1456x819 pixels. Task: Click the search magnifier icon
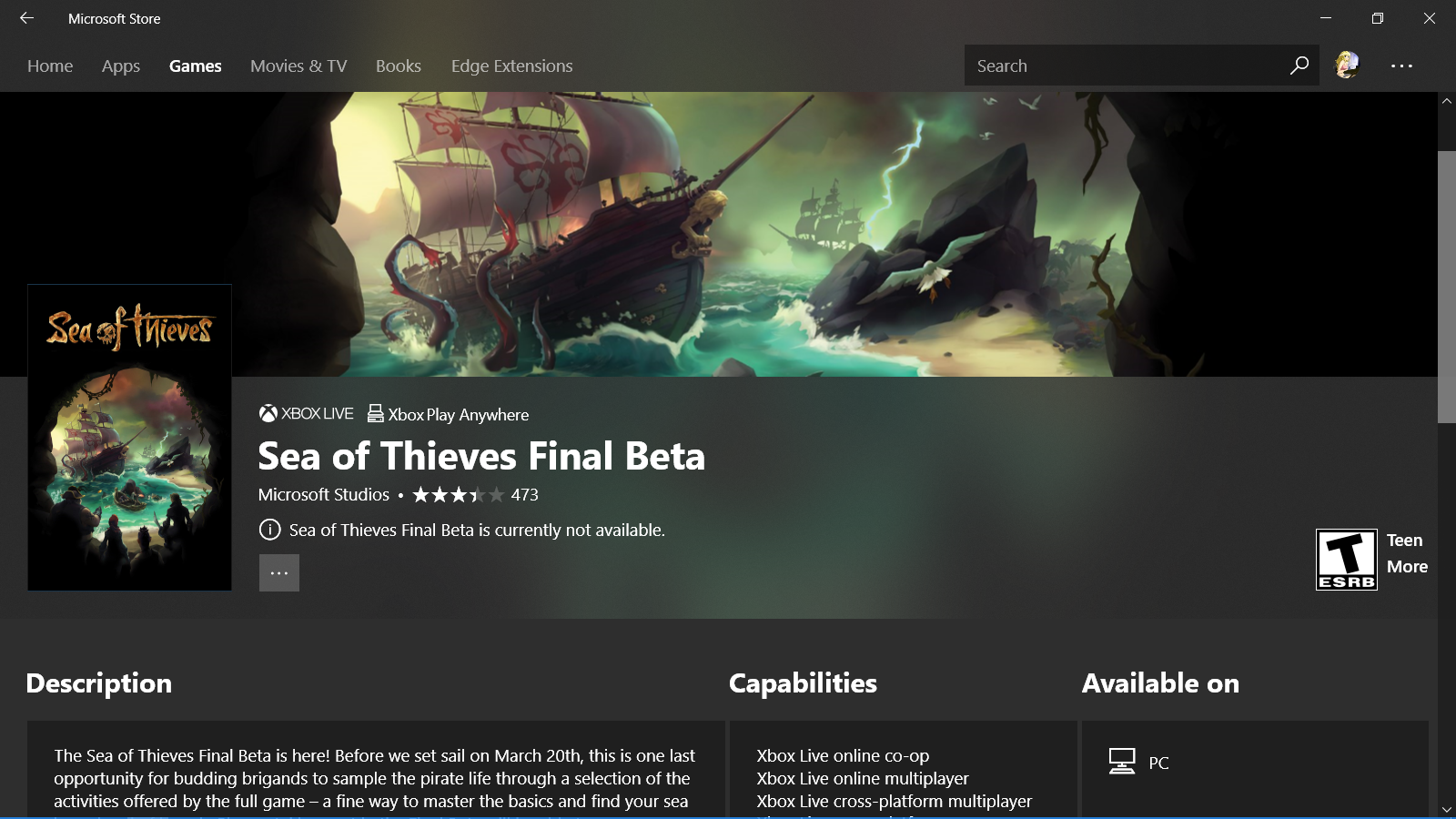[1299, 66]
